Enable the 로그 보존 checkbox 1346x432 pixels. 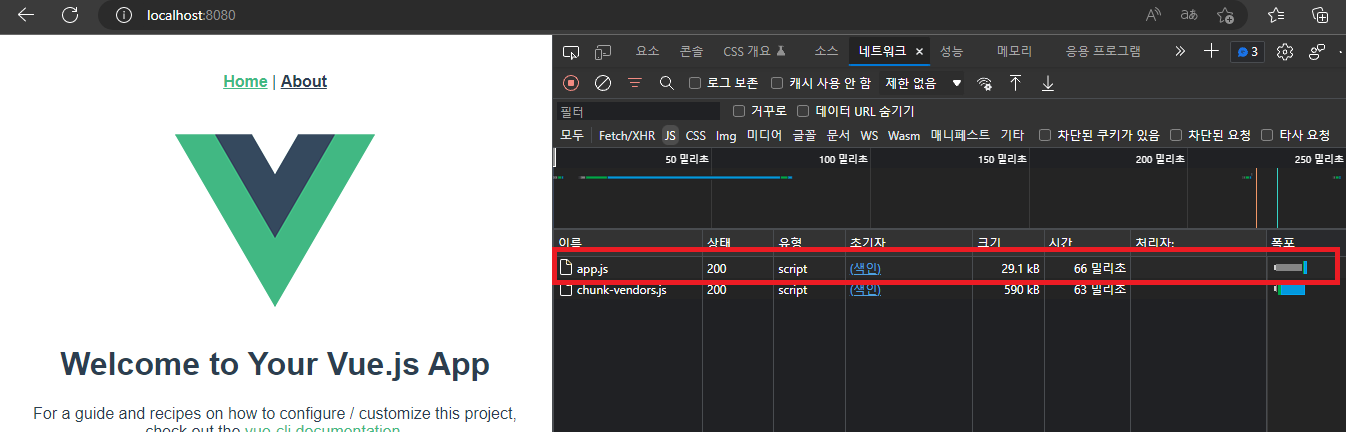pyautogui.click(x=695, y=83)
